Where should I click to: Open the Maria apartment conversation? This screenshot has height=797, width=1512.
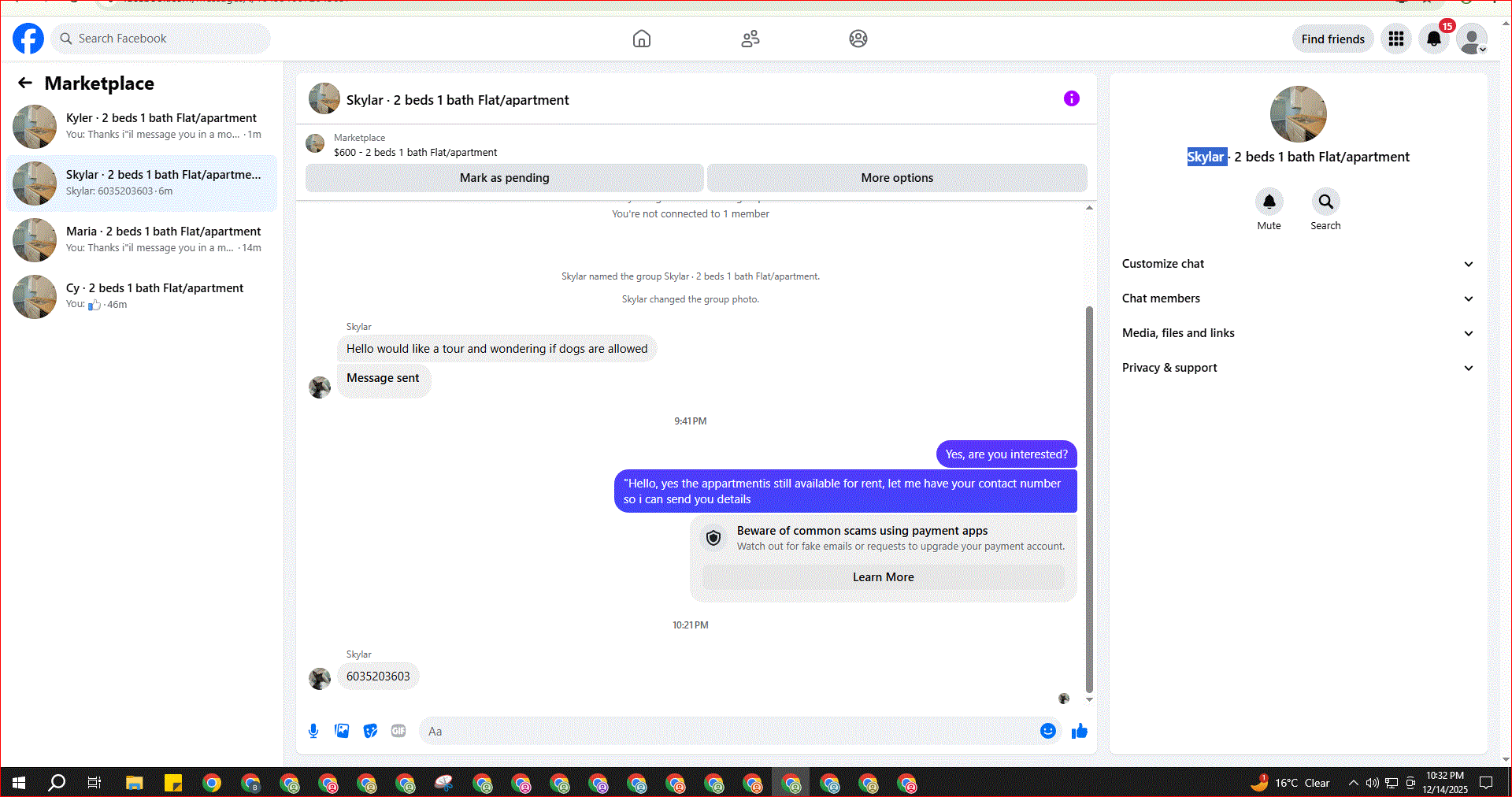coord(142,240)
